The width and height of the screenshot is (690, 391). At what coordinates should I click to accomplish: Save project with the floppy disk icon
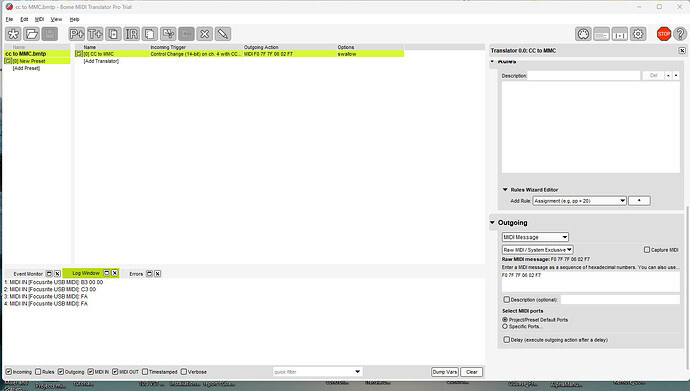[50, 34]
